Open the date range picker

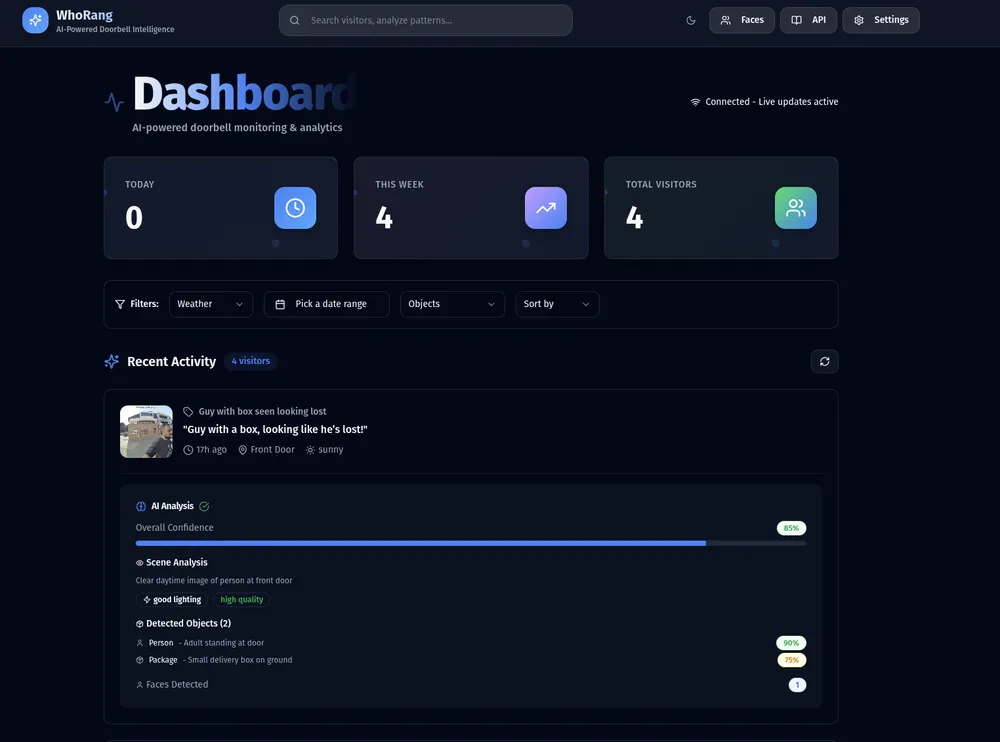tap(327, 304)
